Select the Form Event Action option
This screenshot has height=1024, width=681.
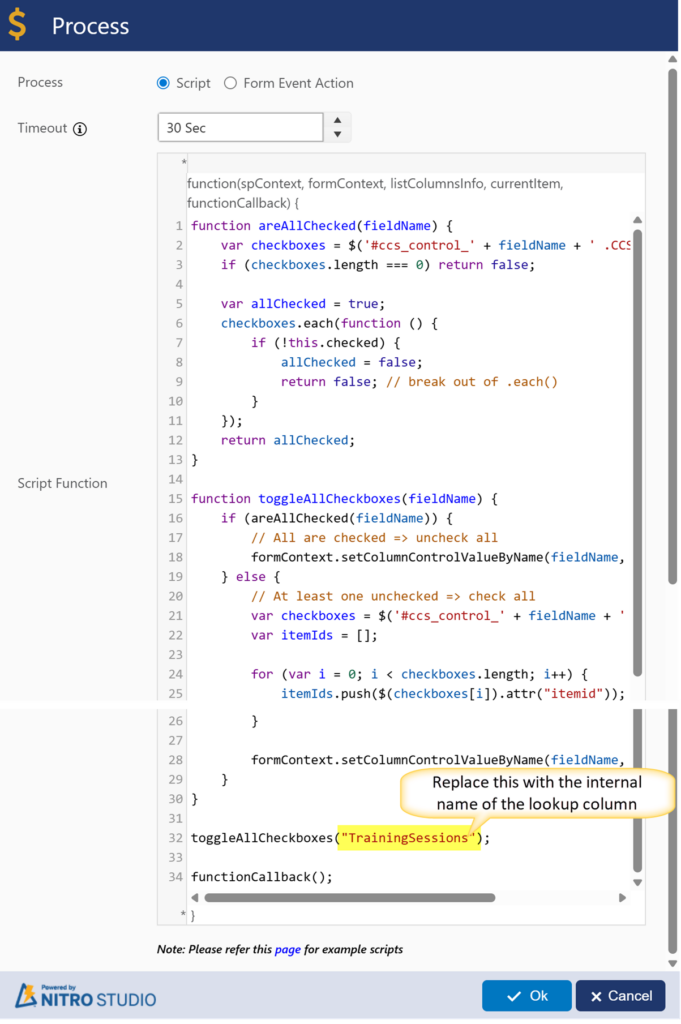coord(231,83)
